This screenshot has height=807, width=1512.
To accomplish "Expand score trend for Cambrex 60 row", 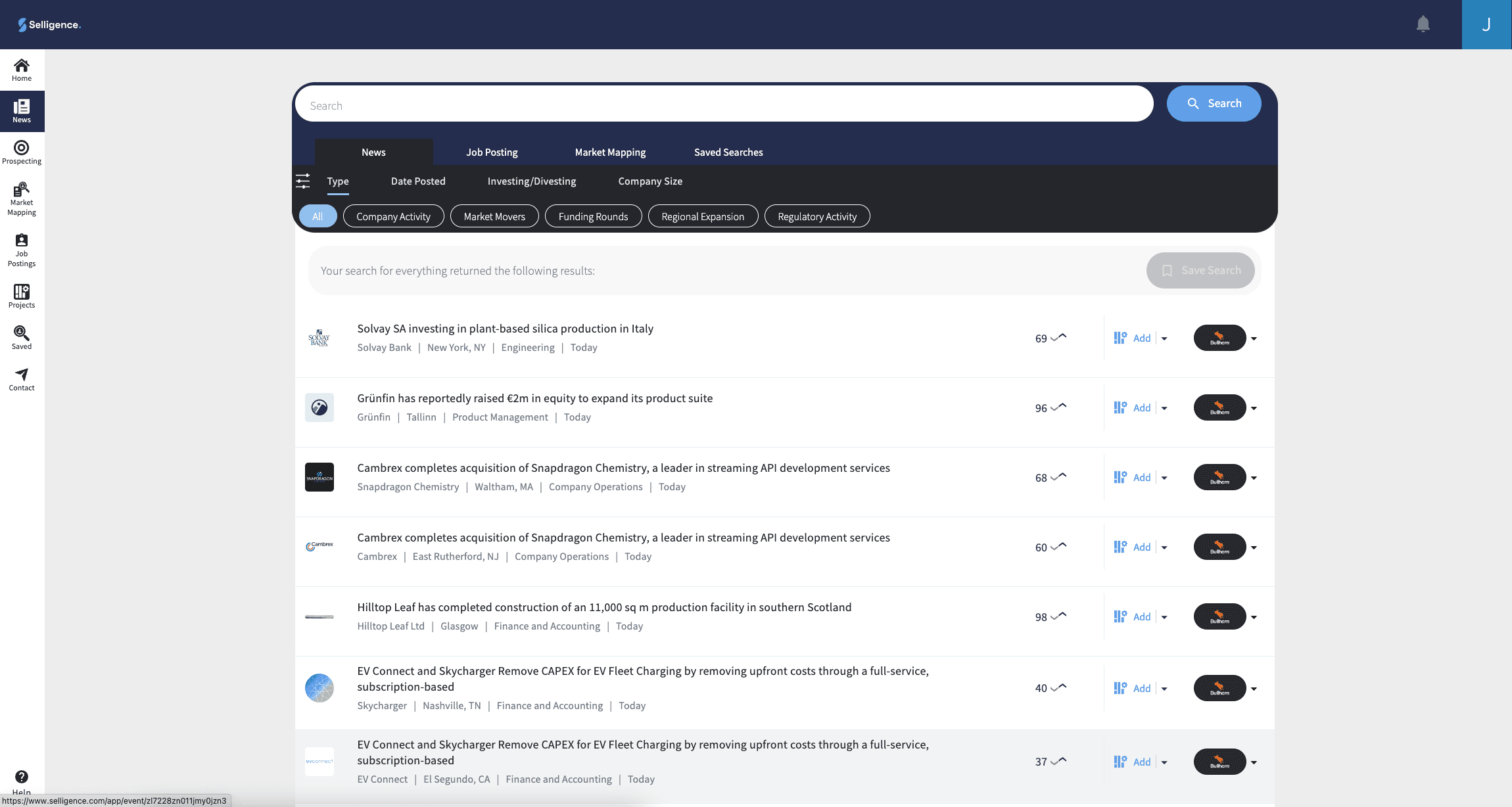I will click(x=1058, y=547).
